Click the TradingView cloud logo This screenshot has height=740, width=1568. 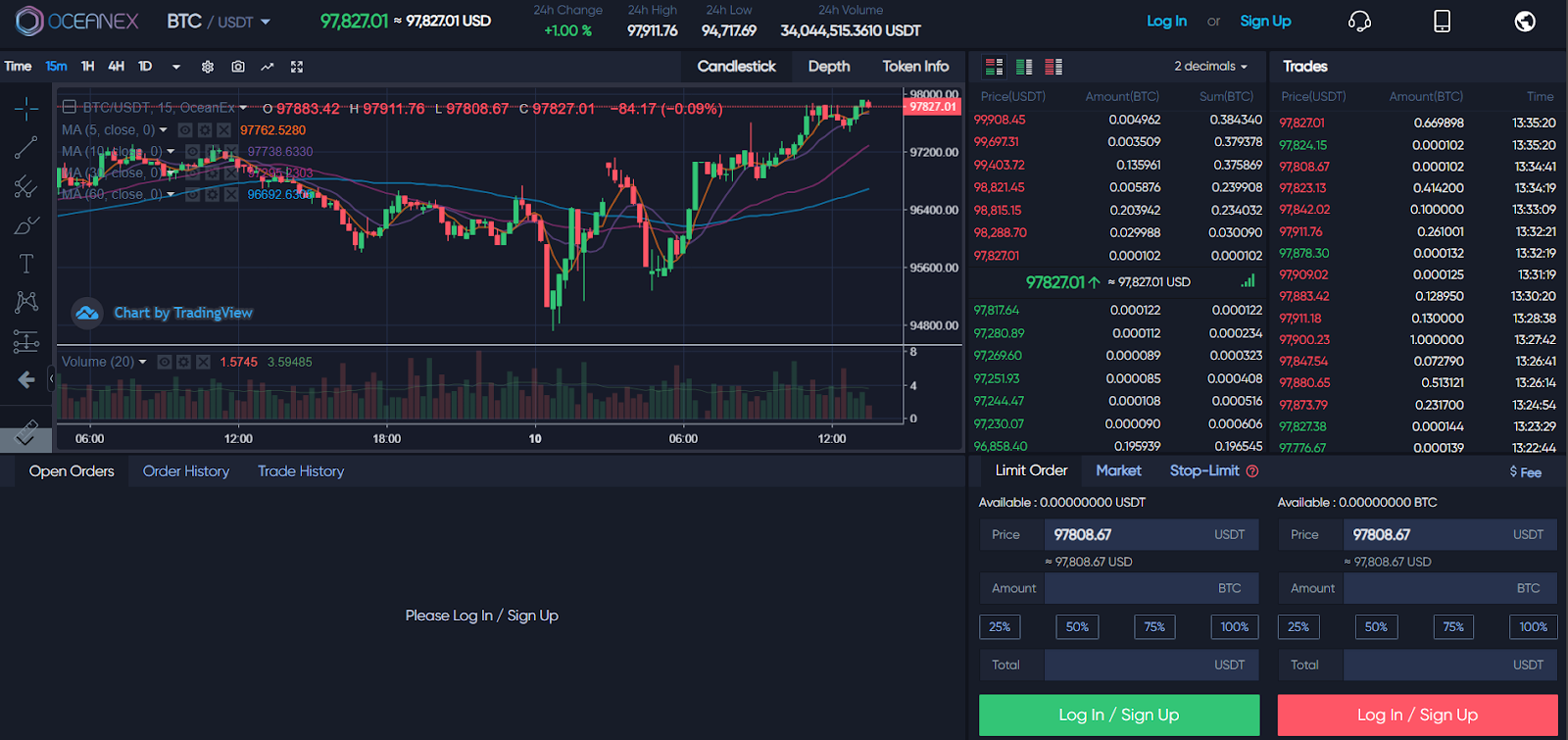click(87, 313)
